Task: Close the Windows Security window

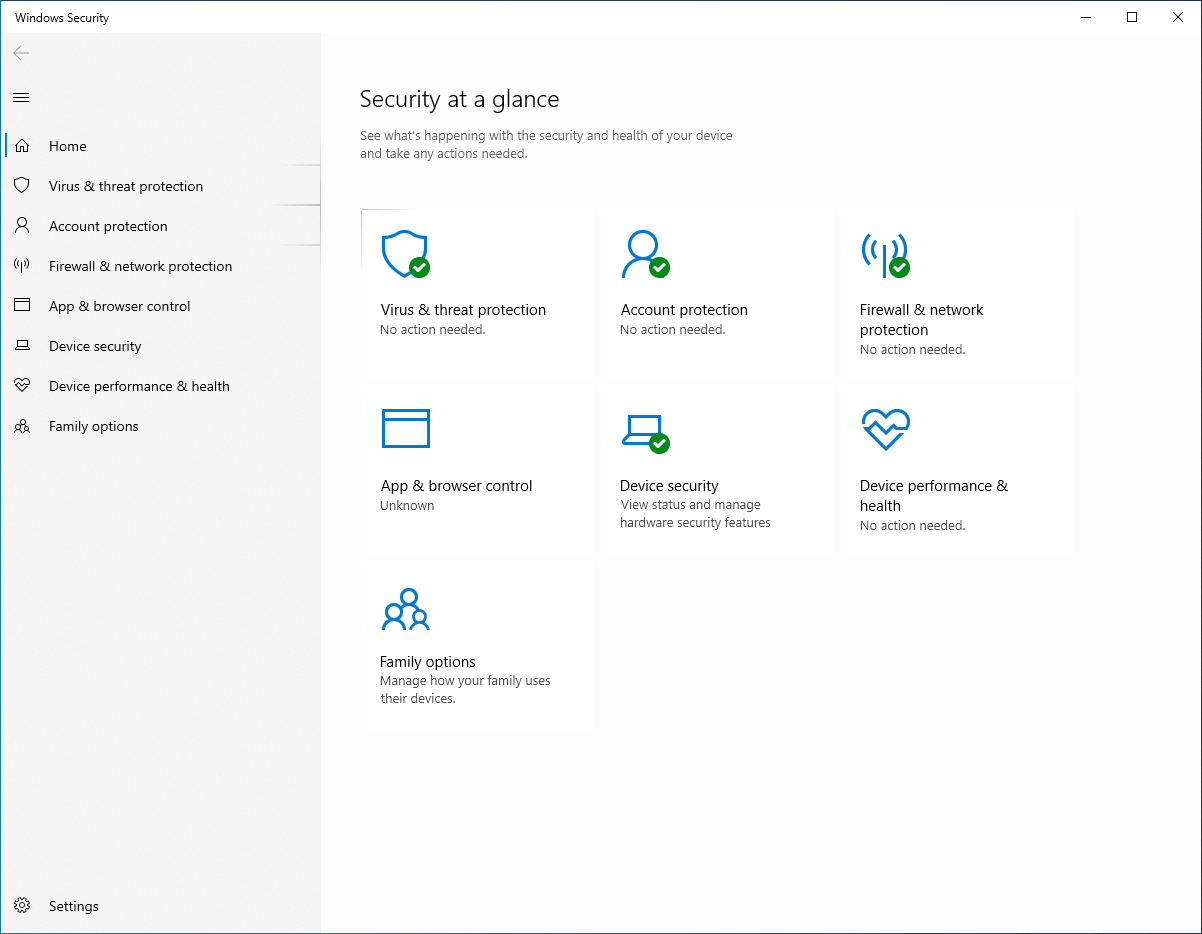Action: pyautogui.click(x=1178, y=17)
